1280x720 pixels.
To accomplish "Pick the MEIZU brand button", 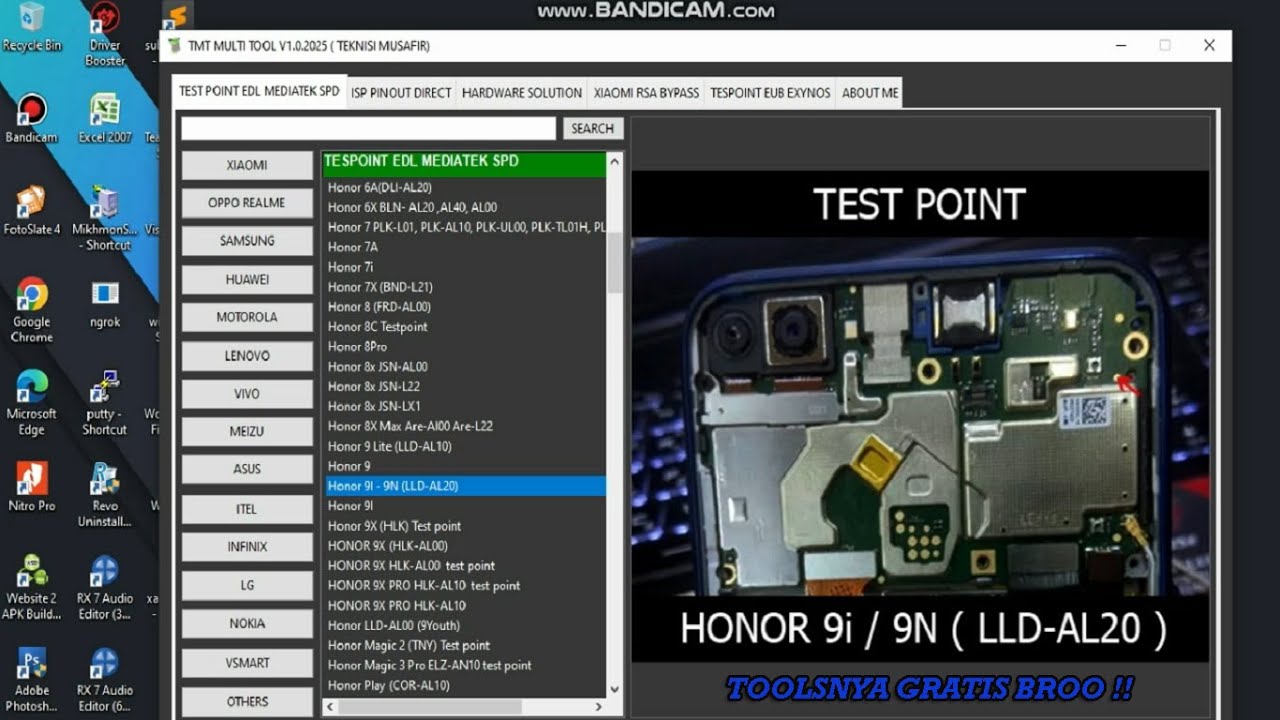I will pyautogui.click(x=247, y=432).
